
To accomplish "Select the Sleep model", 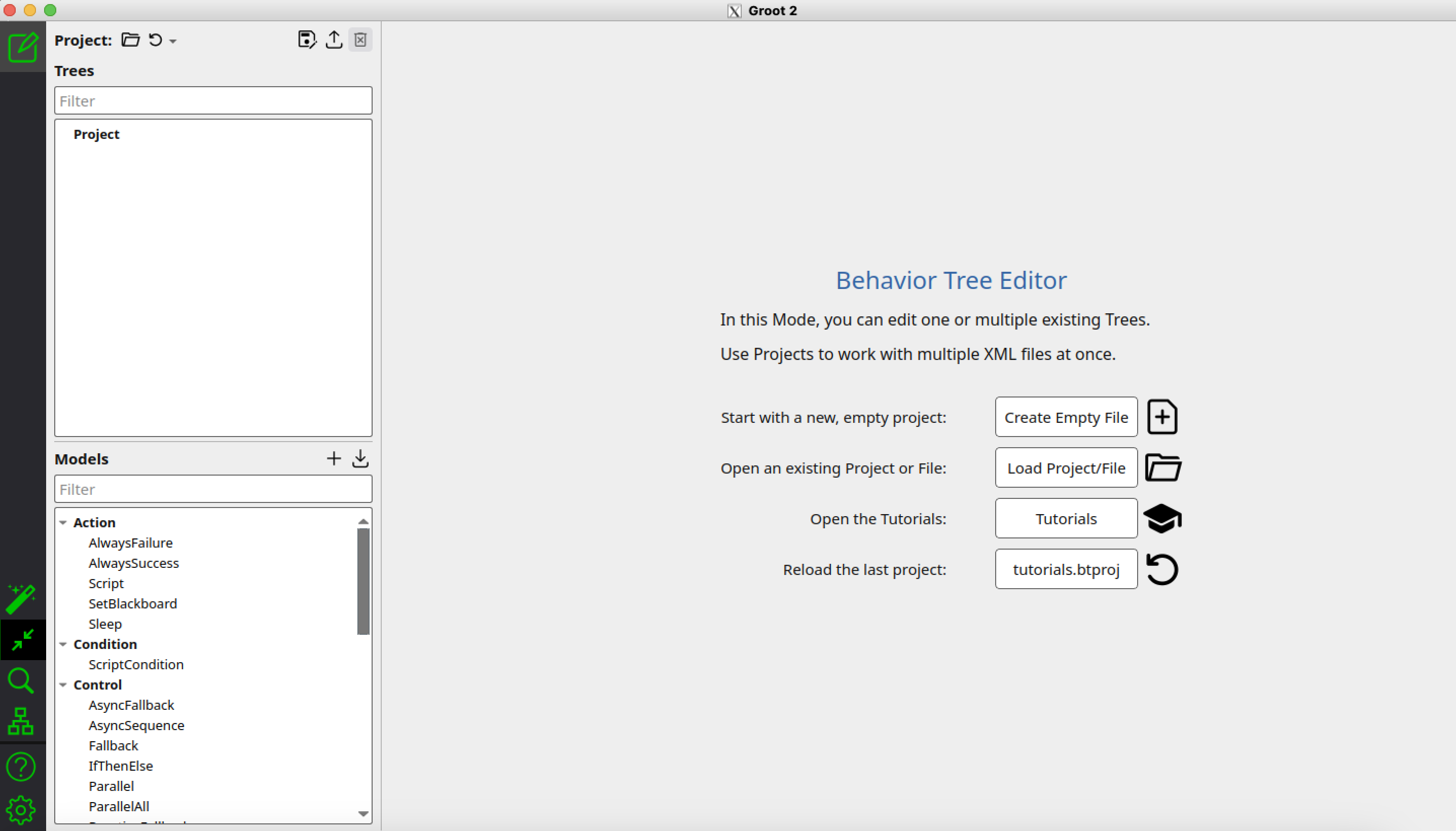I will [105, 625].
